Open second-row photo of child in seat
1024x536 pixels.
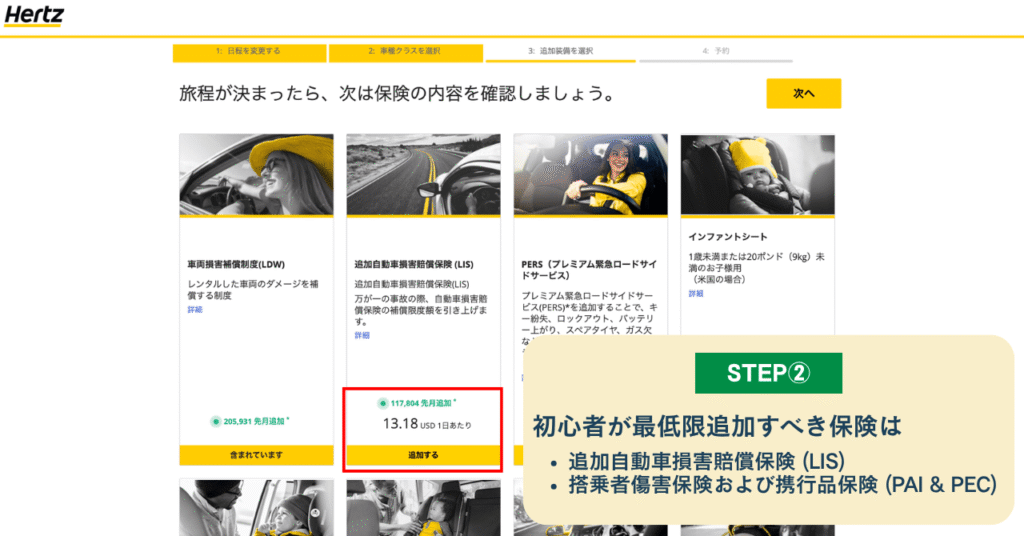click(x=423, y=508)
